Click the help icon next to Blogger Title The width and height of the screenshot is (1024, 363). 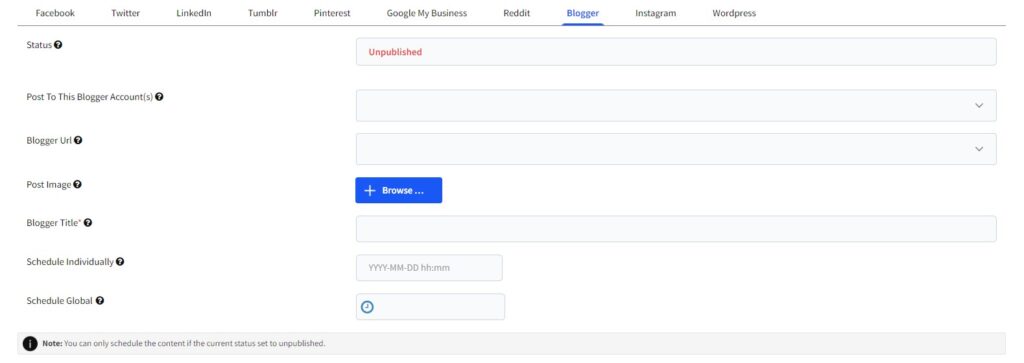click(x=88, y=223)
